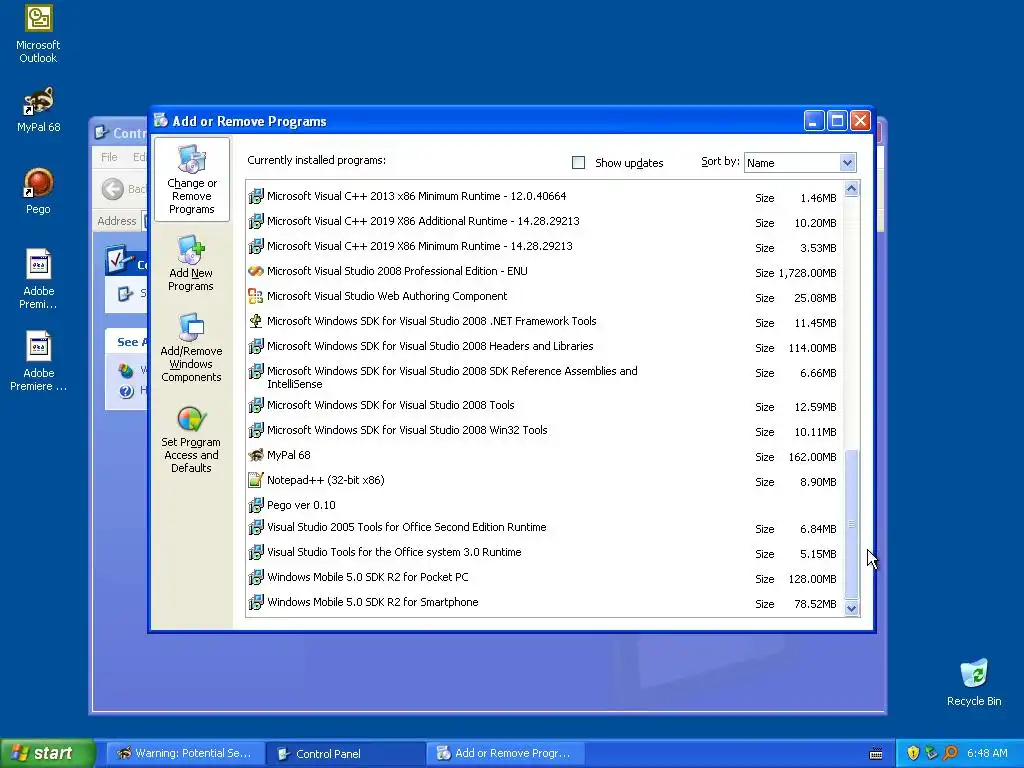The height and width of the screenshot is (768, 1024).
Task: Select Microsoft Visual Studio 2008 Professional Edition - ENU
Action: [397, 271]
